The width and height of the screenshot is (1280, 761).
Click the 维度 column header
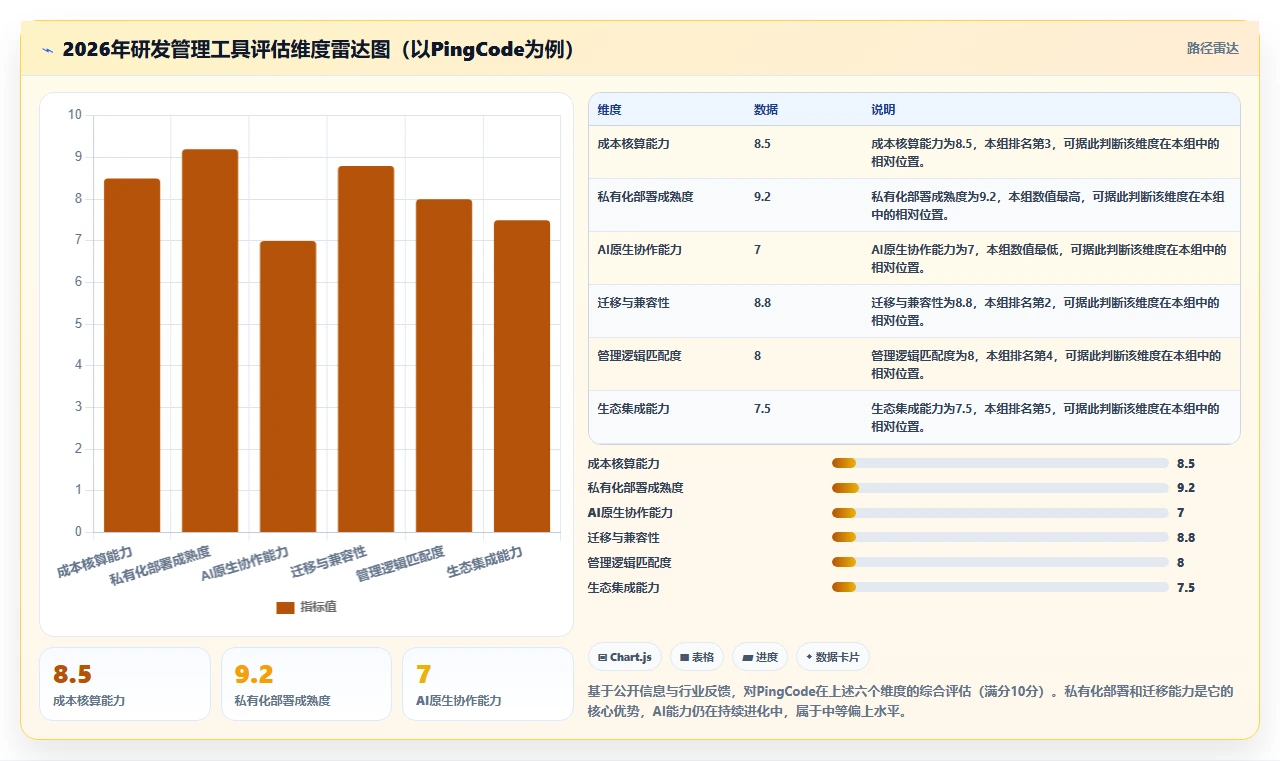click(609, 110)
